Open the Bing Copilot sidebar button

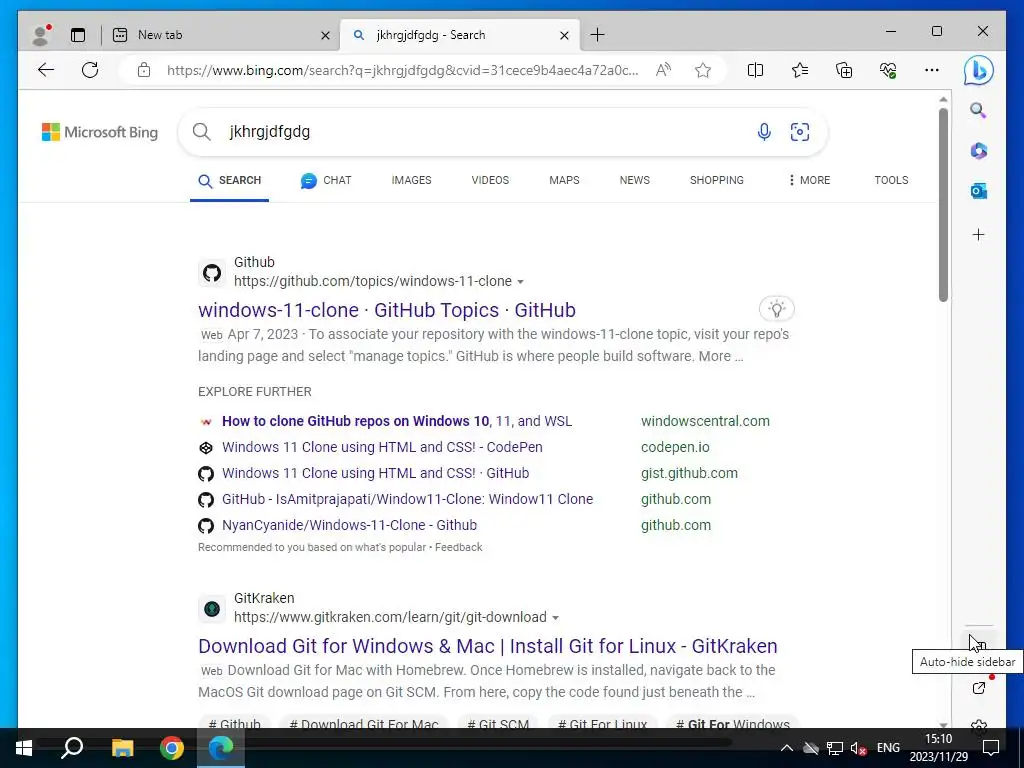point(978,70)
